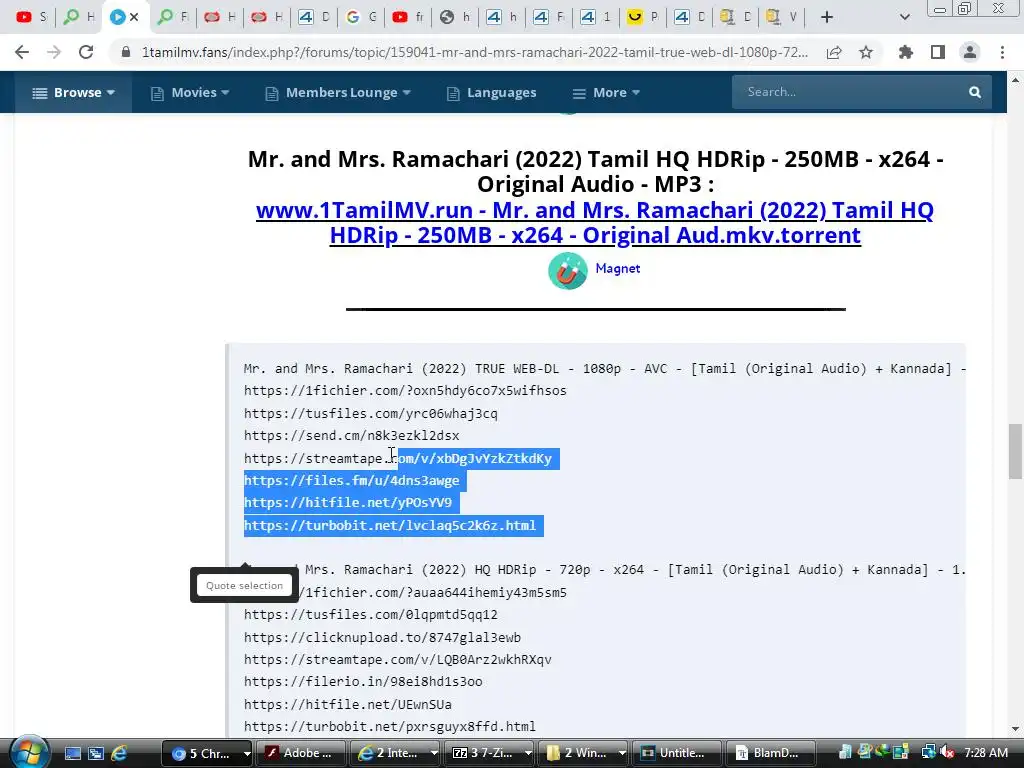Click the filerio.in 98ei8hd1s3oo URL text
The image size is (1024, 768).
[363, 682]
